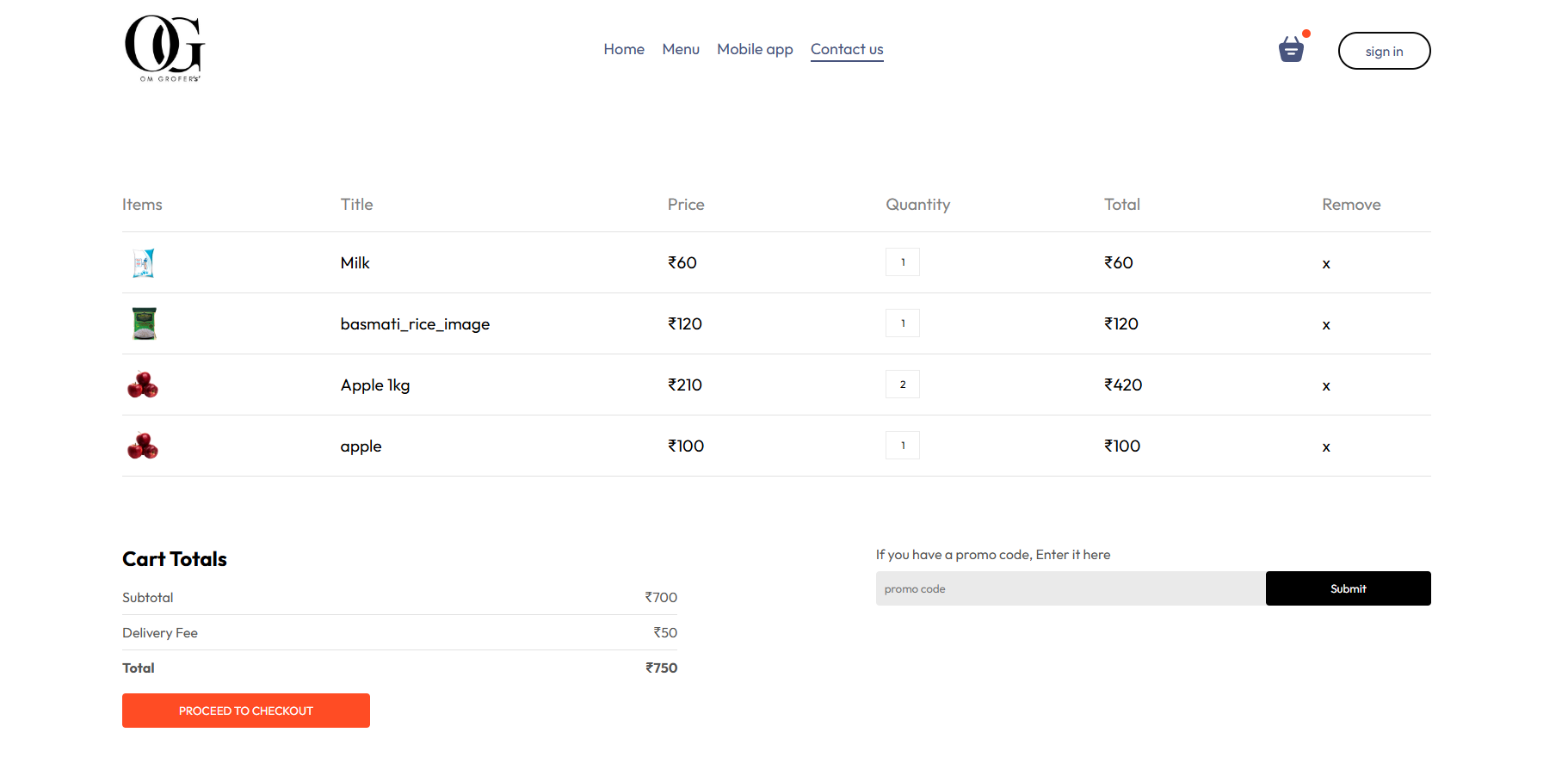
Task: Open the Contact us link
Action: click(x=847, y=49)
